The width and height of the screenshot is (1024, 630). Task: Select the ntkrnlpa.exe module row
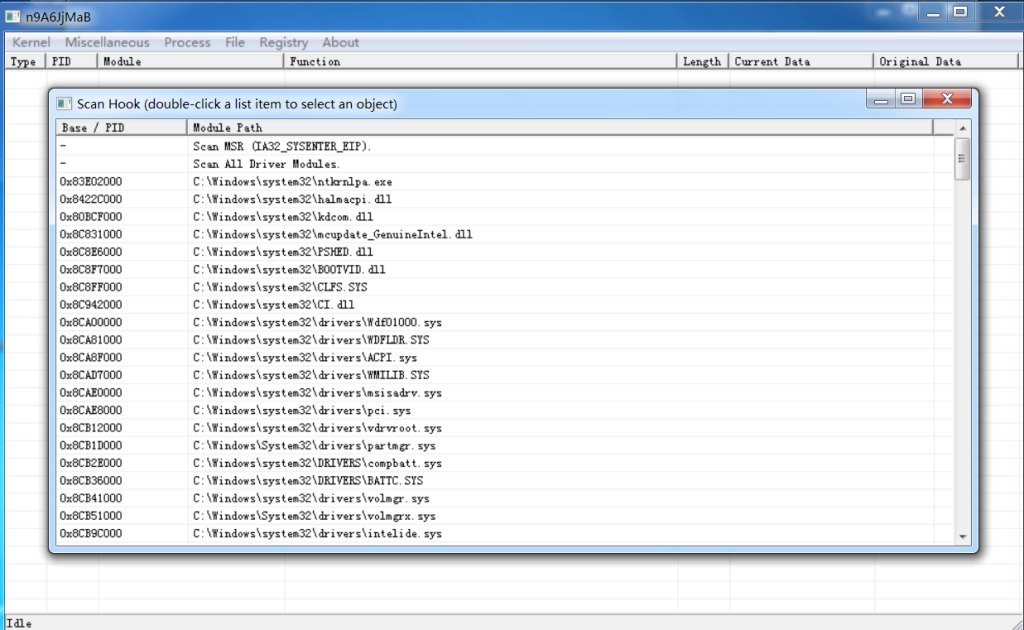(x=300, y=181)
